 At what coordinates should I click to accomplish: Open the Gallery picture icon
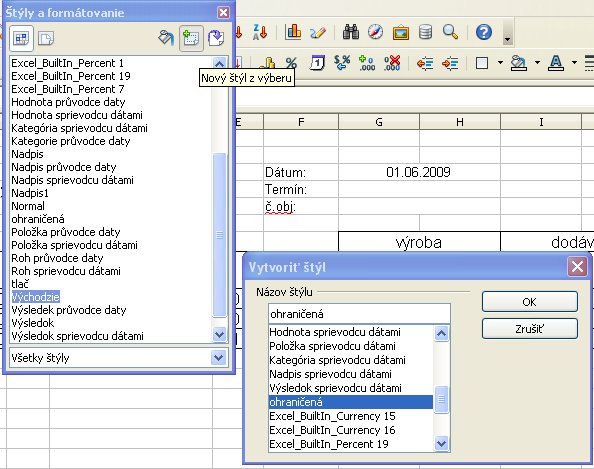pyautogui.click(x=401, y=33)
